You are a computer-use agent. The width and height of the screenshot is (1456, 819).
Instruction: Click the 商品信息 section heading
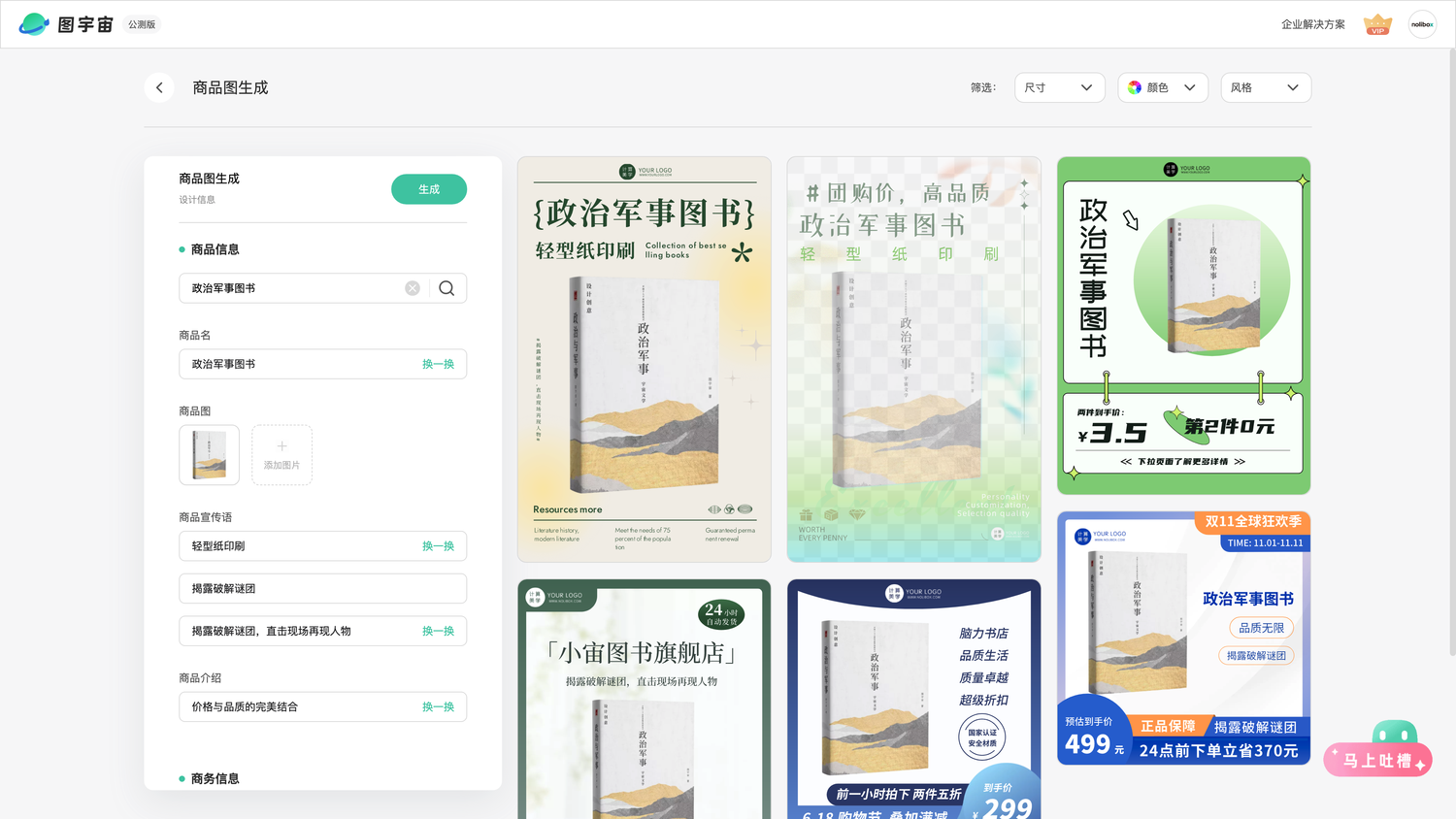215,249
